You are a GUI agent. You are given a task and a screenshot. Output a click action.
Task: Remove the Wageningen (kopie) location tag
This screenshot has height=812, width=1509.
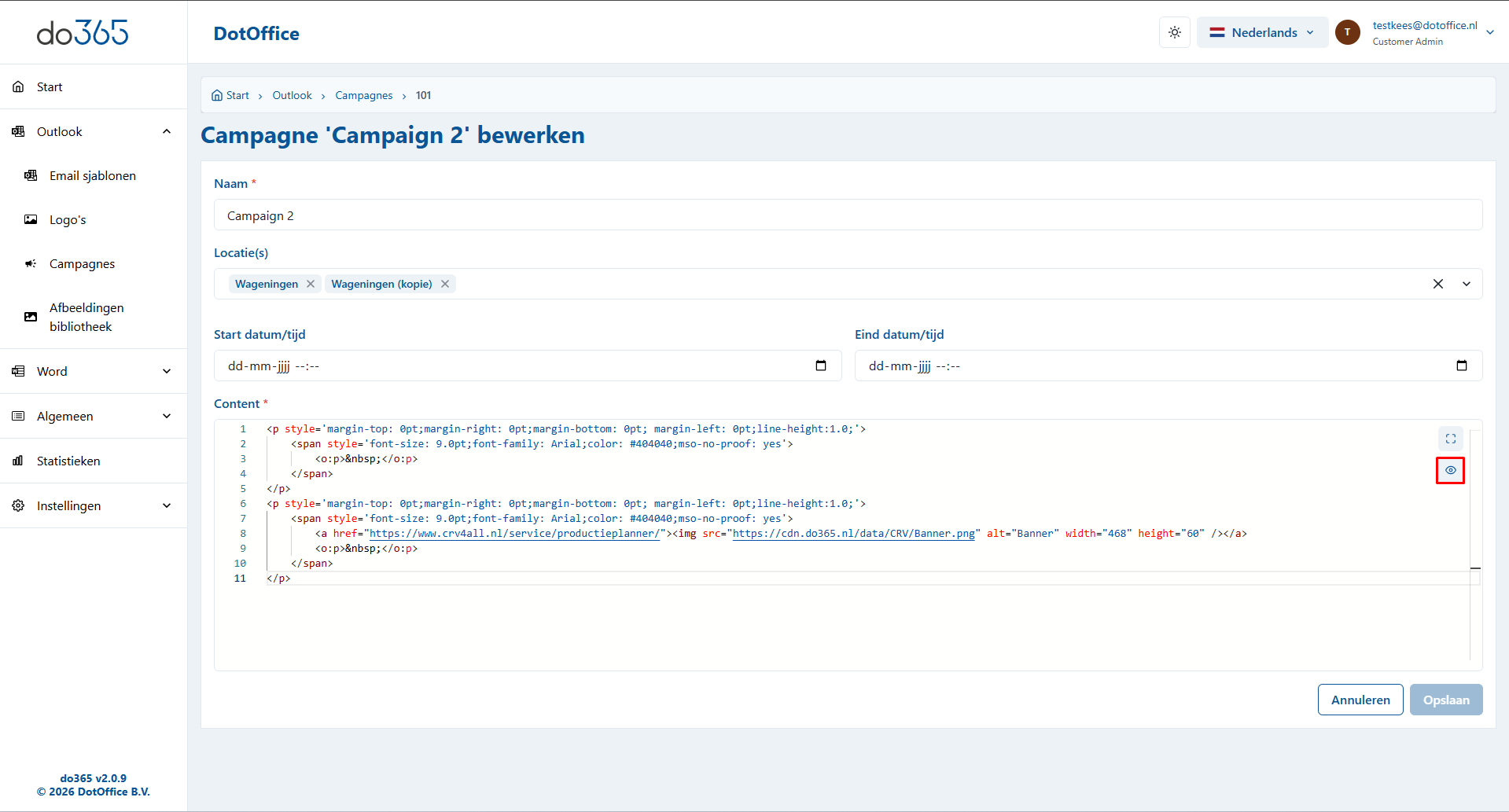point(445,284)
